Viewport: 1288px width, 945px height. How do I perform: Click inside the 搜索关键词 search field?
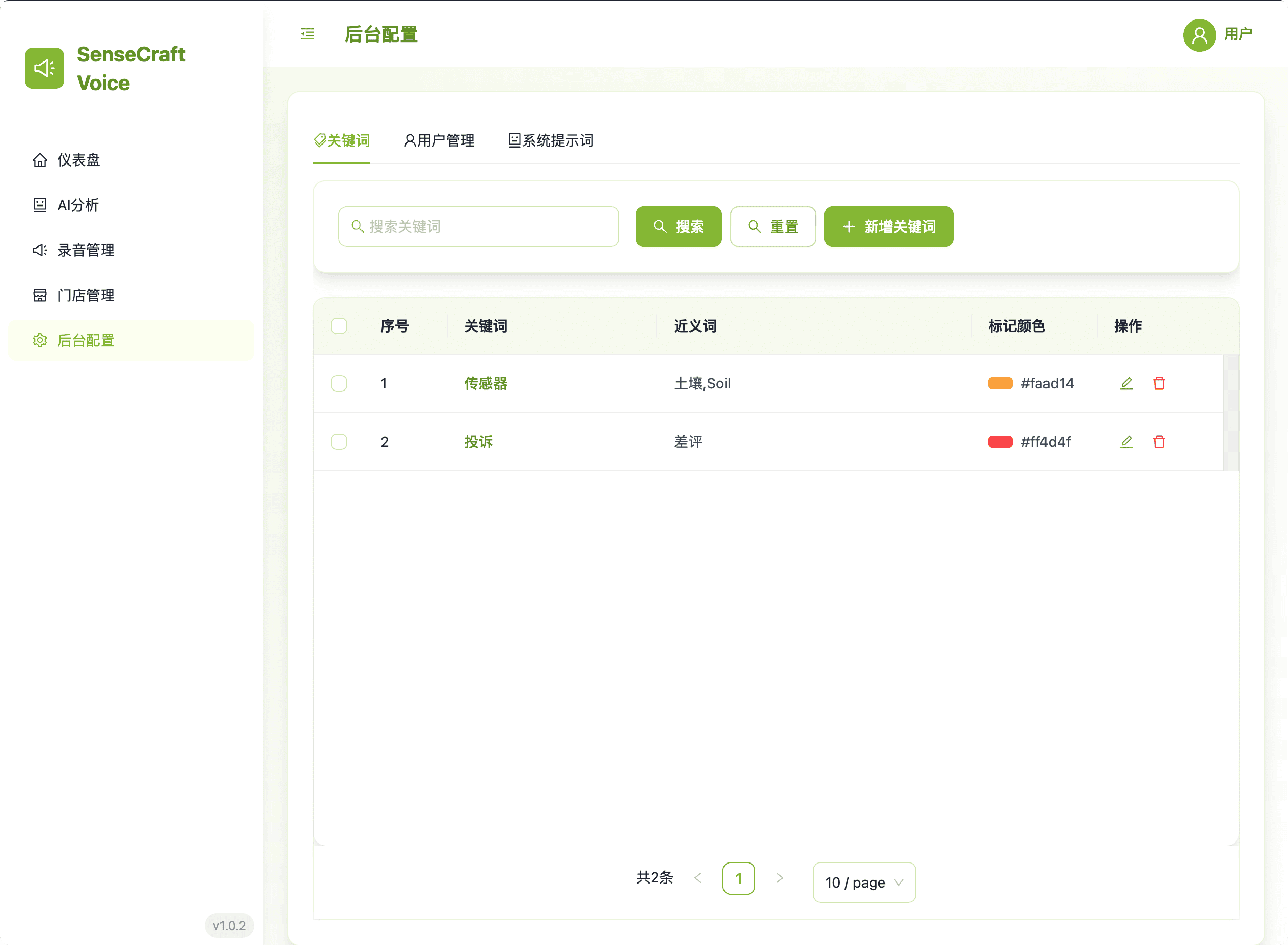pyautogui.click(x=479, y=227)
